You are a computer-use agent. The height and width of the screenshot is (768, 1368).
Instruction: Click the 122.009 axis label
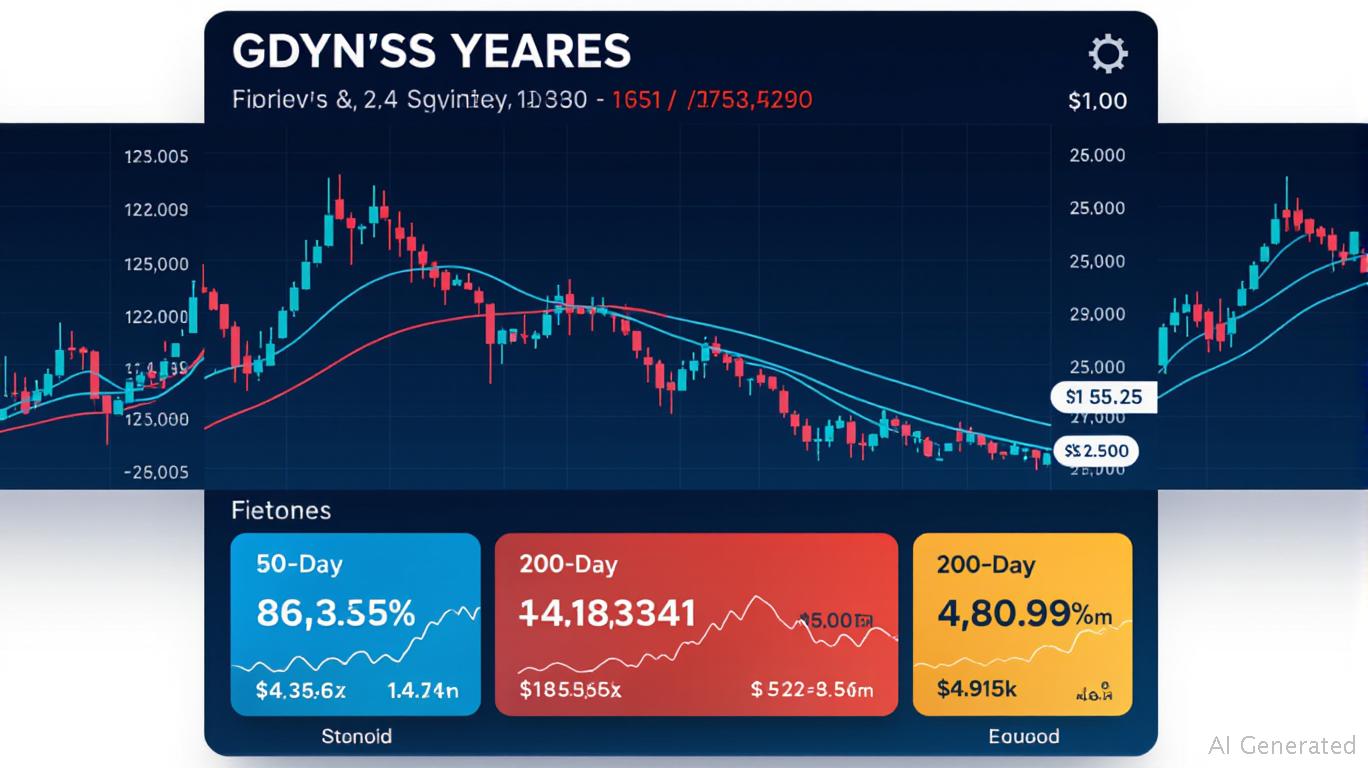tap(156, 210)
